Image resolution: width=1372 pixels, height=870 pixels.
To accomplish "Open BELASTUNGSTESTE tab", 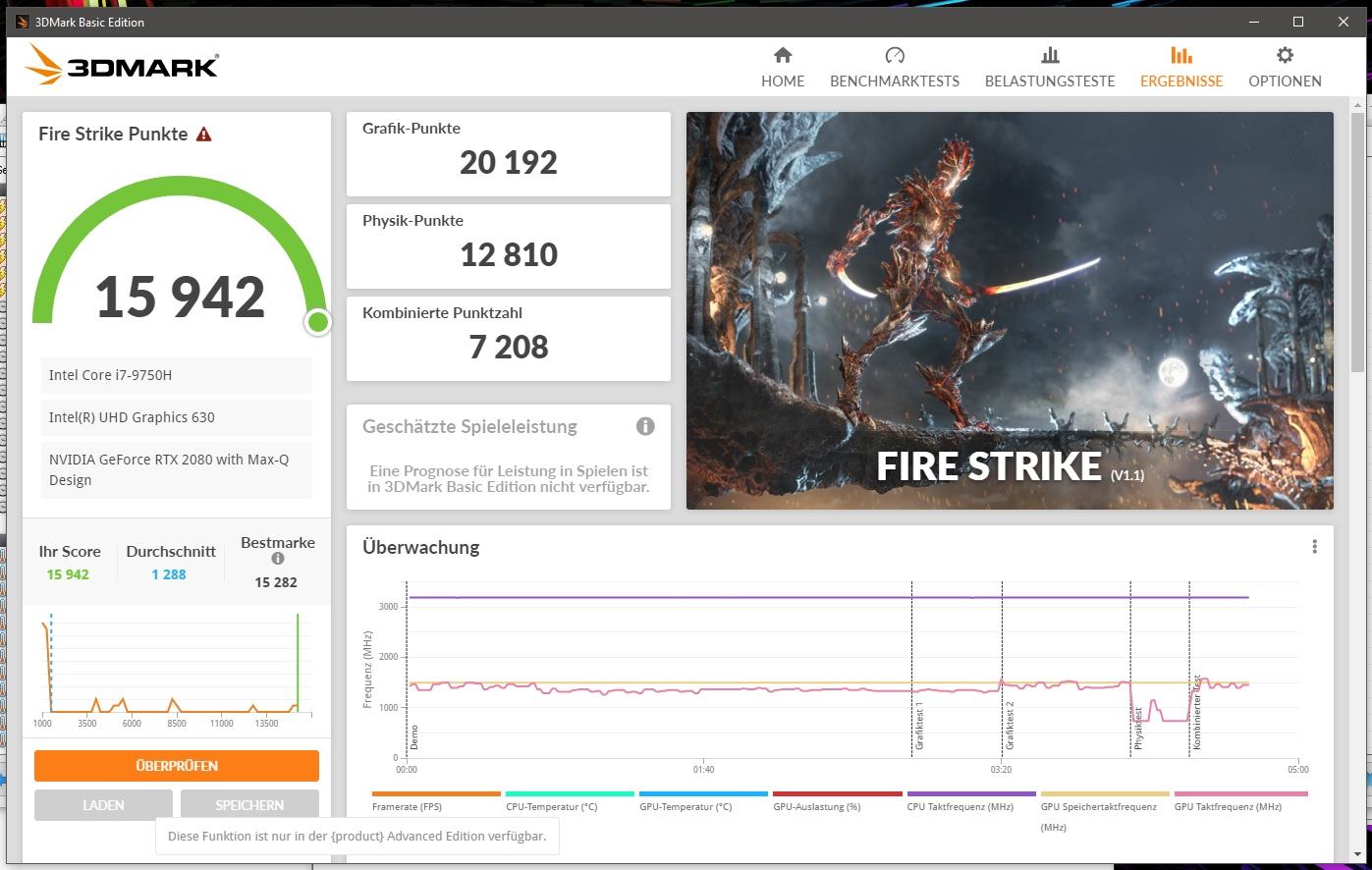I will pos(1049,68).
